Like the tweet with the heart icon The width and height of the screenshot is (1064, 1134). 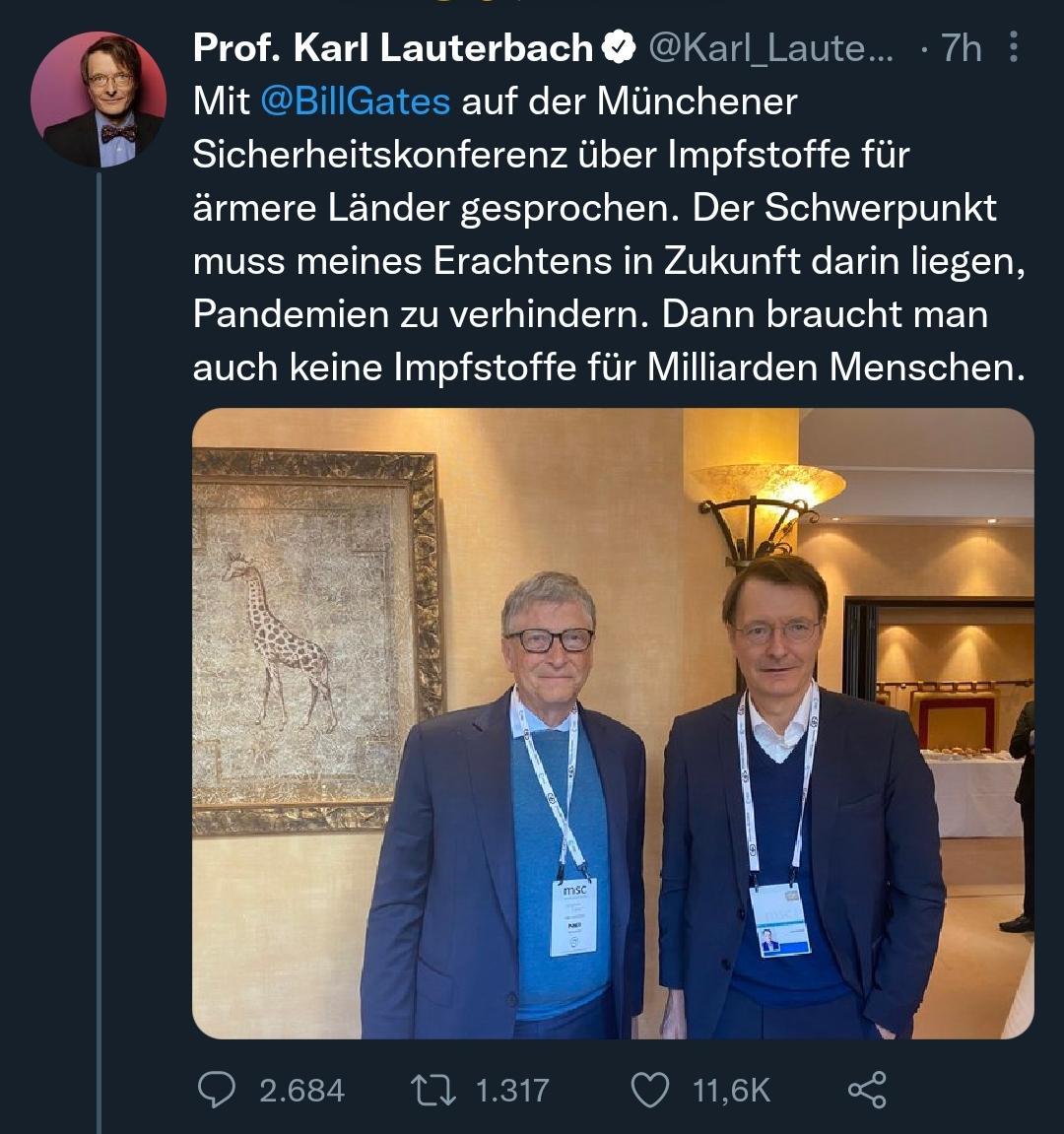click(x=649, y=1089)
